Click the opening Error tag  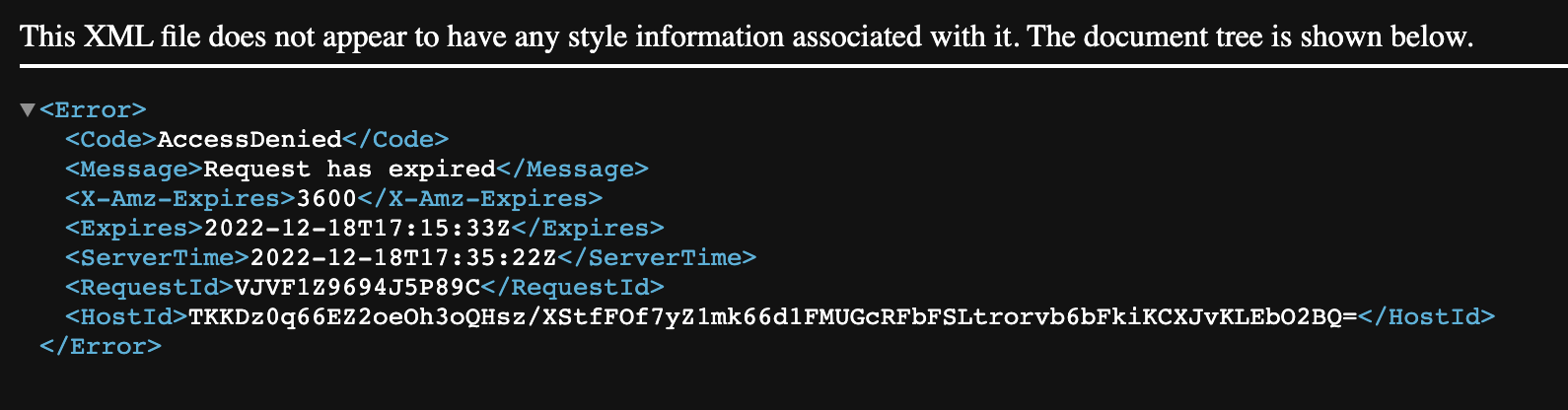pos(93,110)
